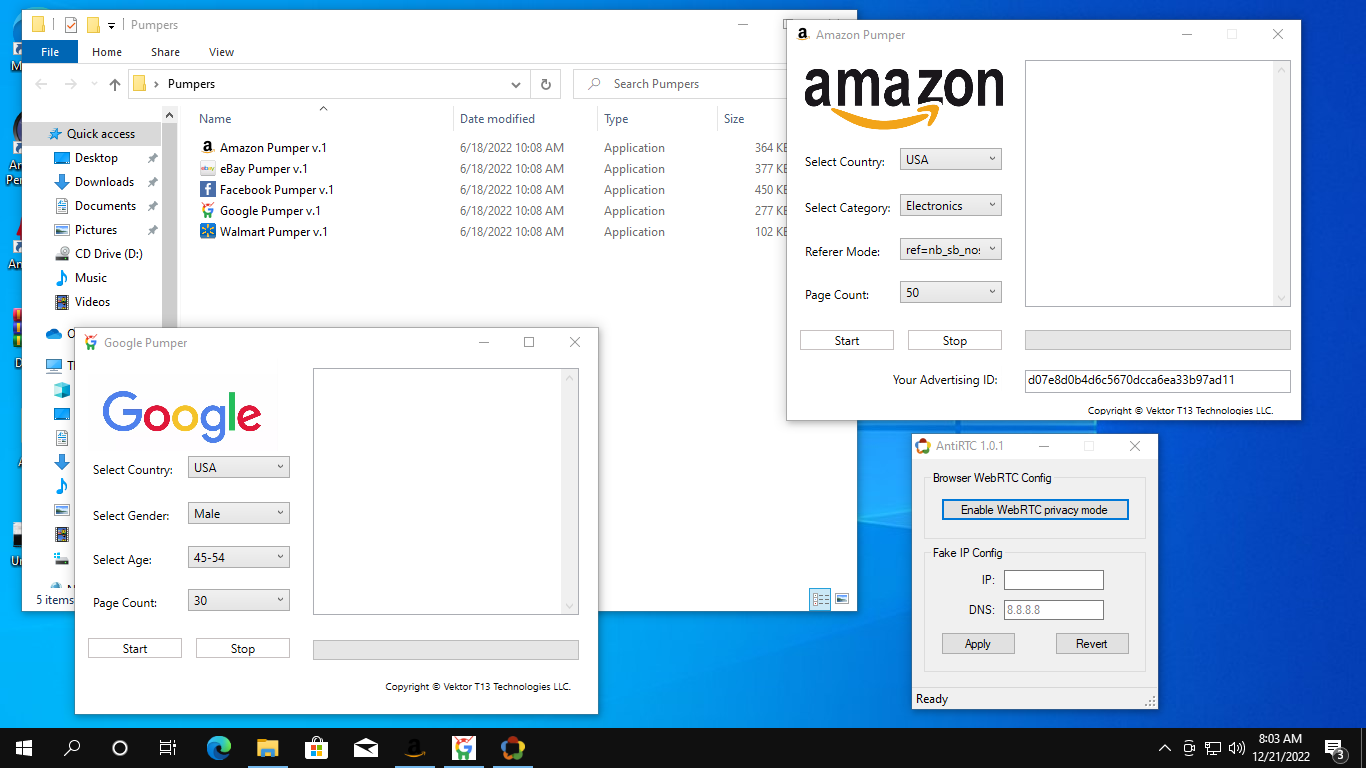Click the Start button in Amazon Pumper
The image size is (1366, 768).
(847, 341)
